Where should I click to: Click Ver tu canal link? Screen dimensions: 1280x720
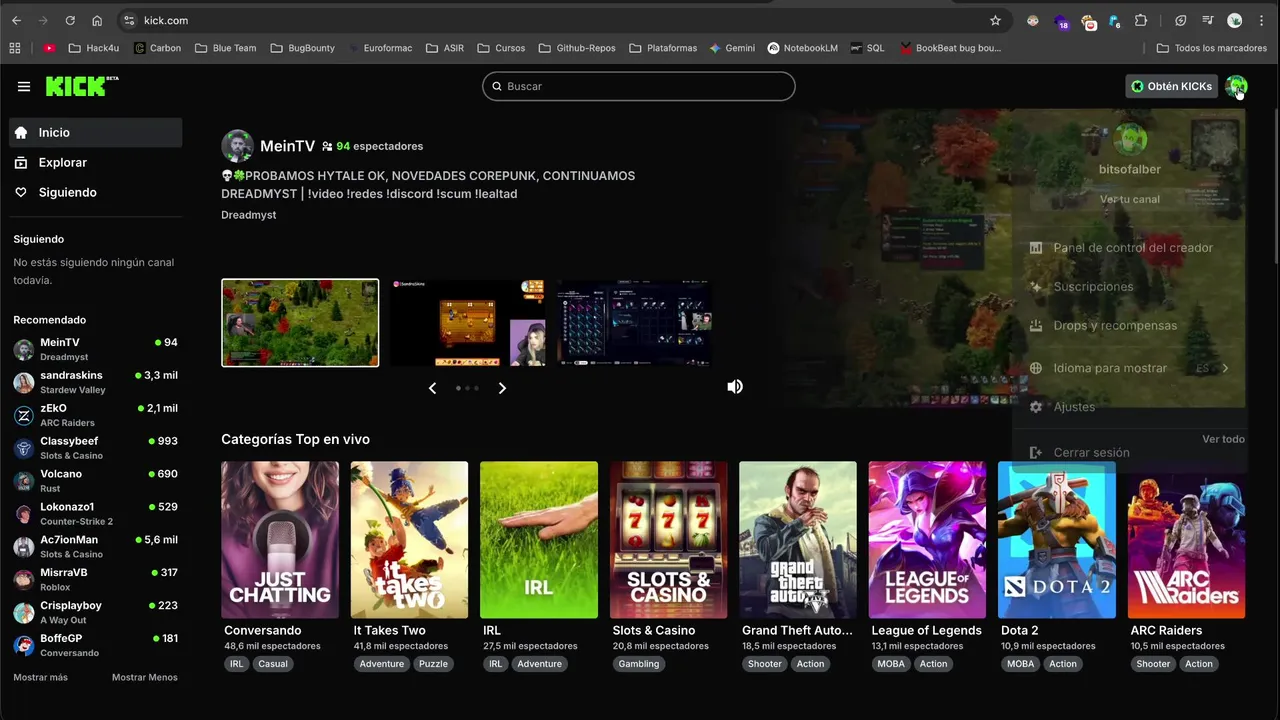(1130, 199)
